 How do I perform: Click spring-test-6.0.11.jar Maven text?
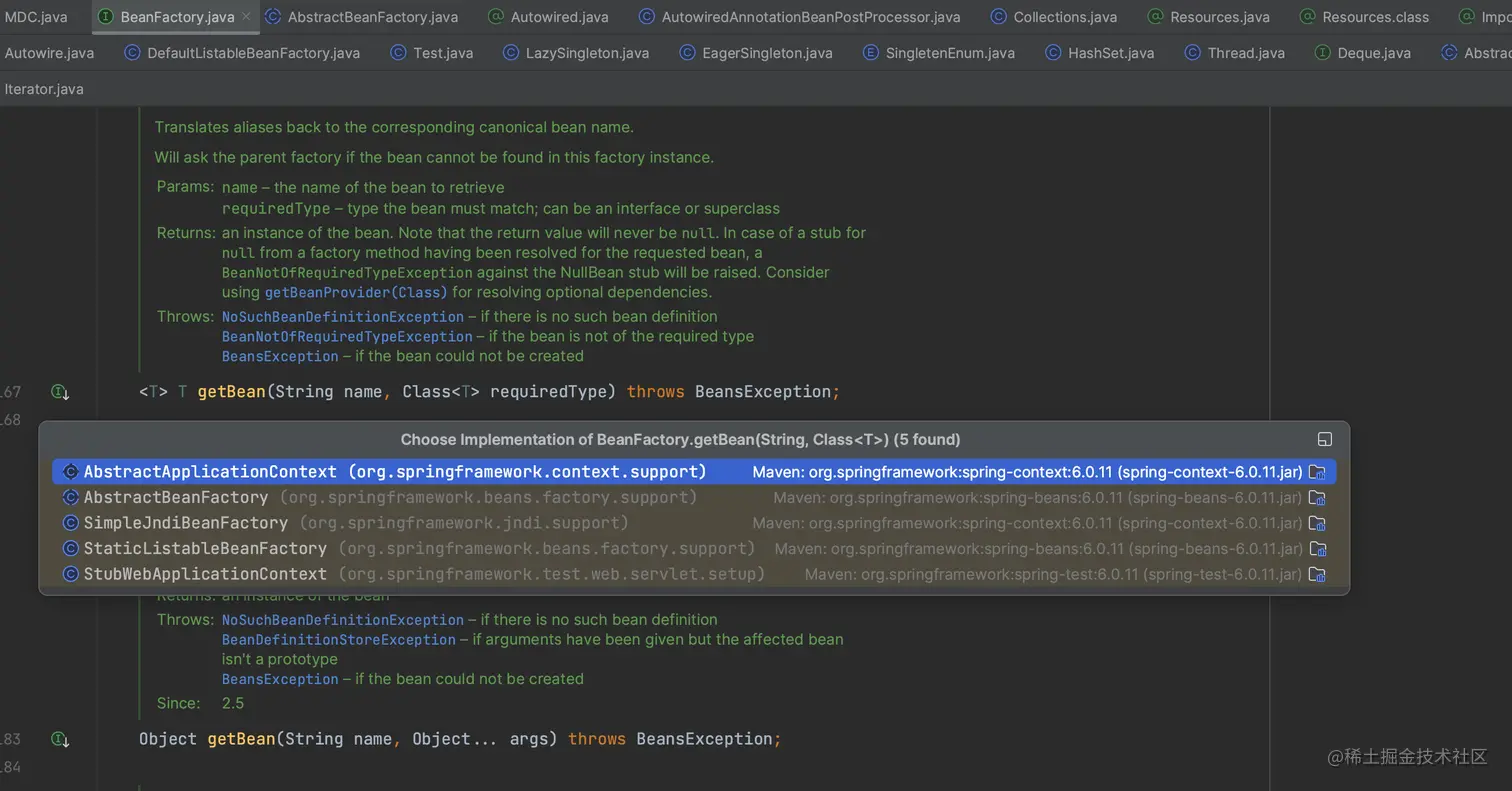coord(1054,574)
